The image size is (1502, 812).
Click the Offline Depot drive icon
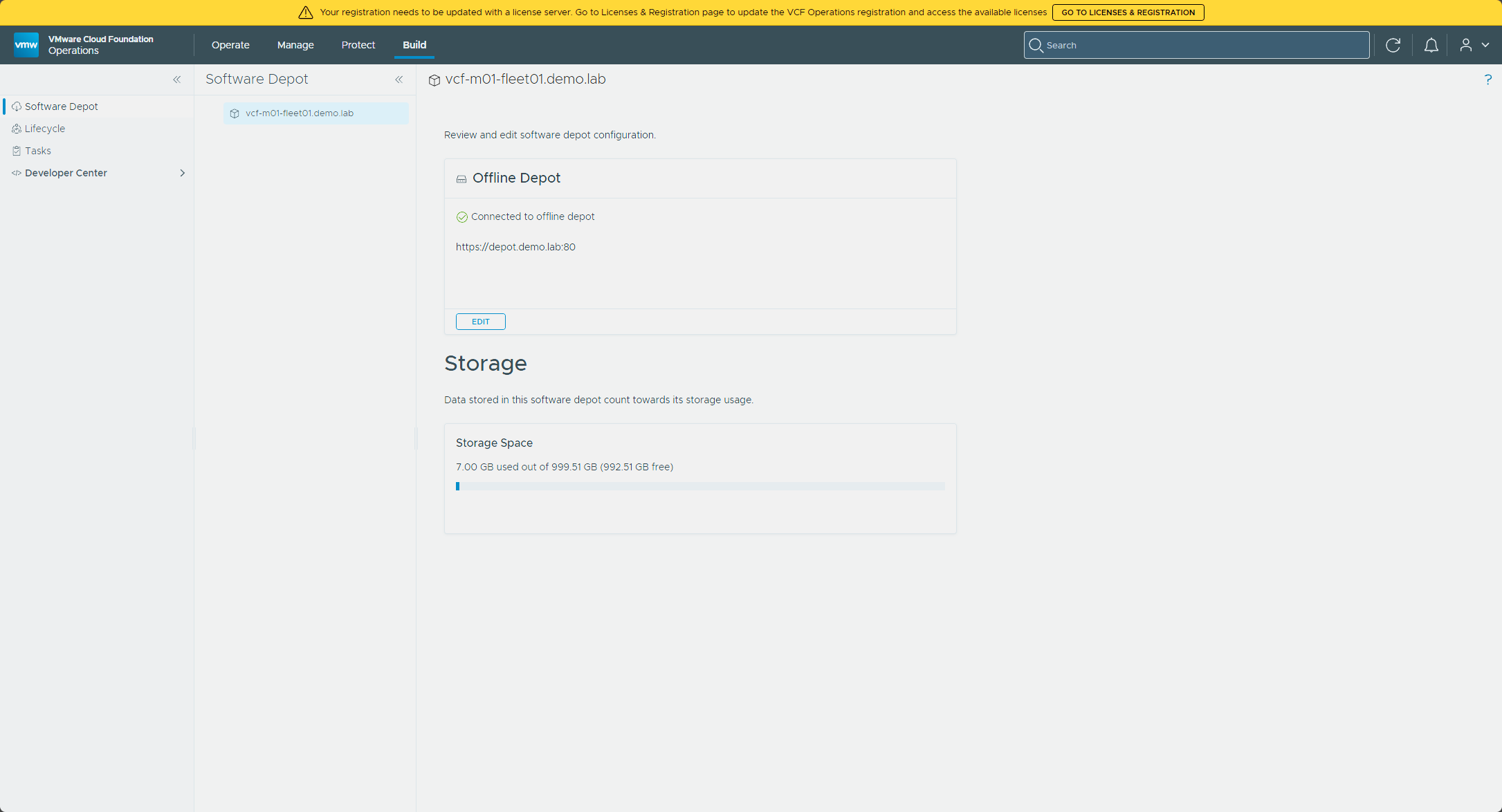point(461,179)
